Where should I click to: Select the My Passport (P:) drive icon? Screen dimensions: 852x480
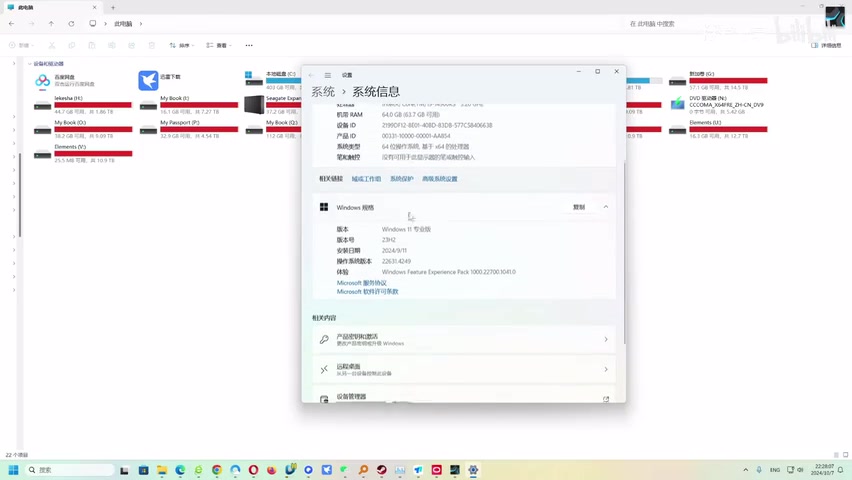pos(148,130)
